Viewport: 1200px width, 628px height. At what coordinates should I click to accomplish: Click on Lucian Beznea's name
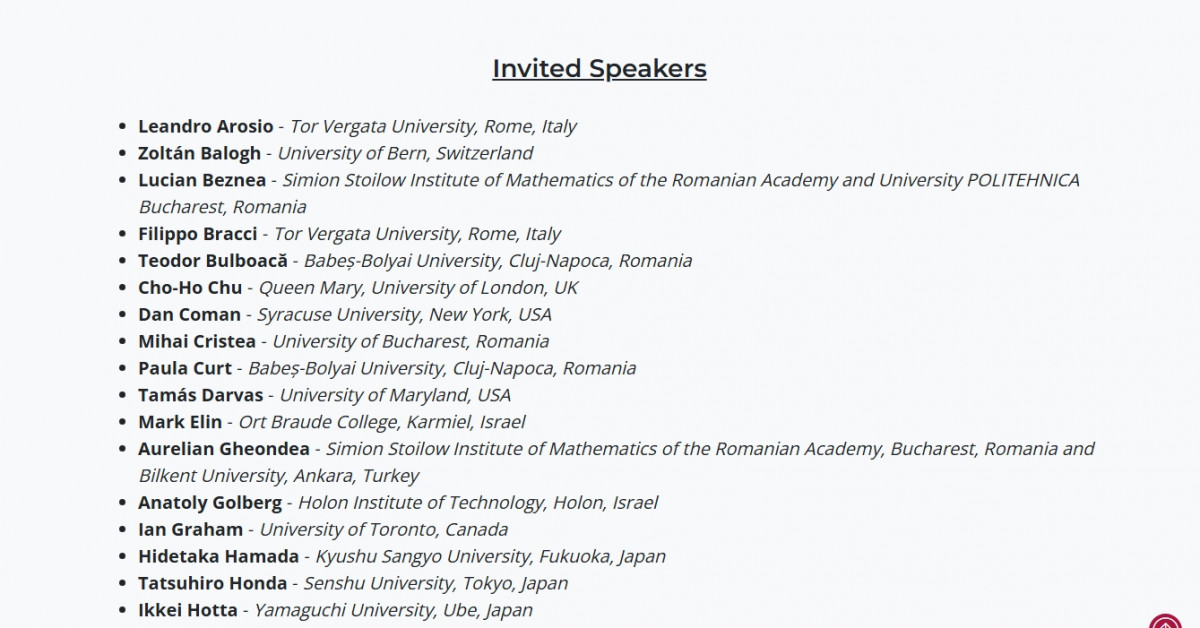[202, 180]
